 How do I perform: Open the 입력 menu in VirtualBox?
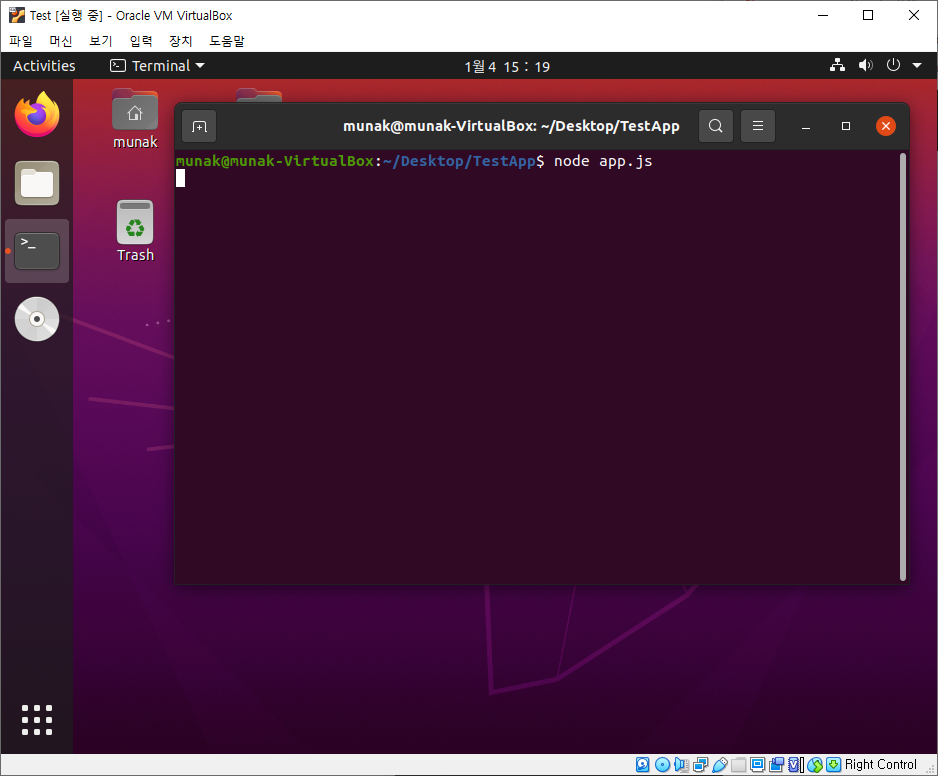141,41
